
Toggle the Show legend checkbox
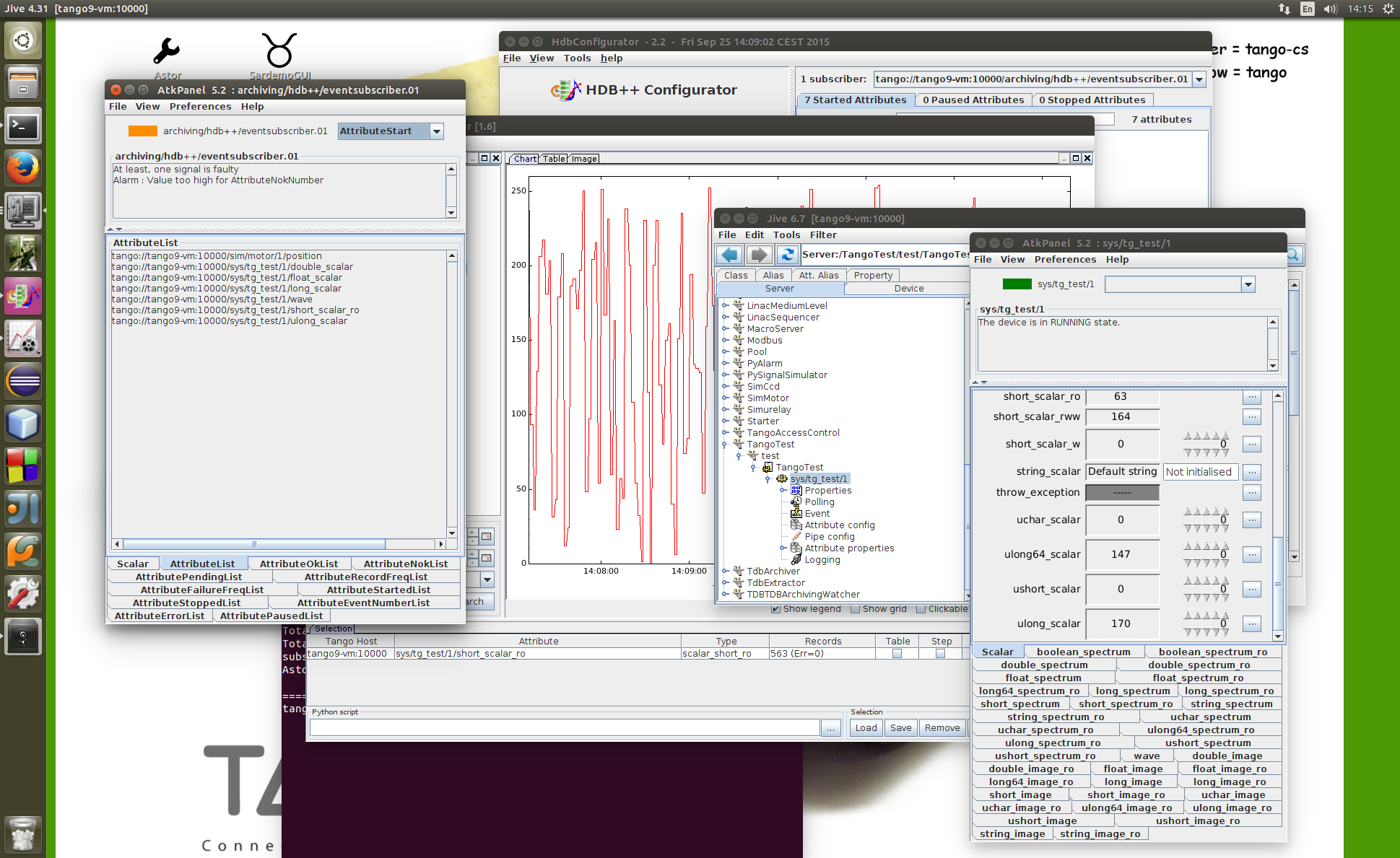[776, 609]
